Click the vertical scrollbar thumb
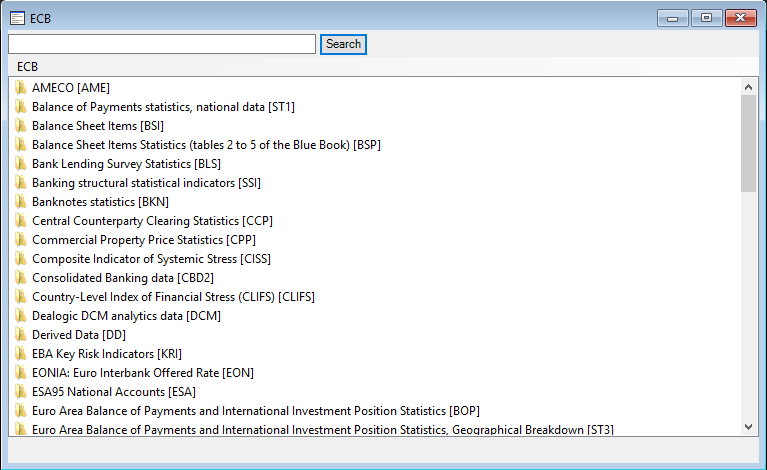Screen dimensions: 767x470 [748, 144]
